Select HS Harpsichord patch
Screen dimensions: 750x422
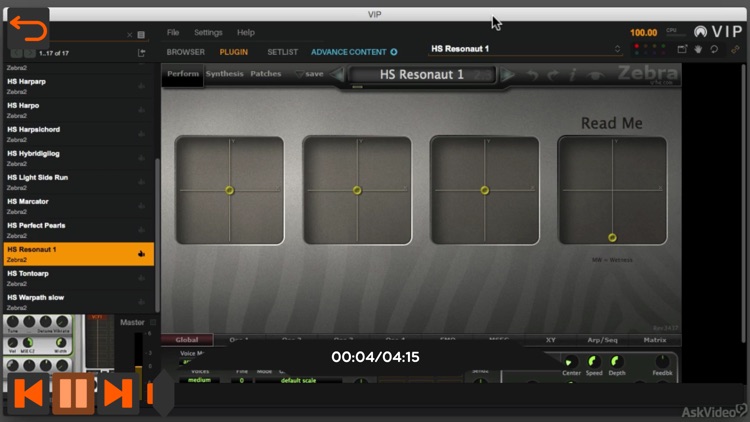pos(78,134)
